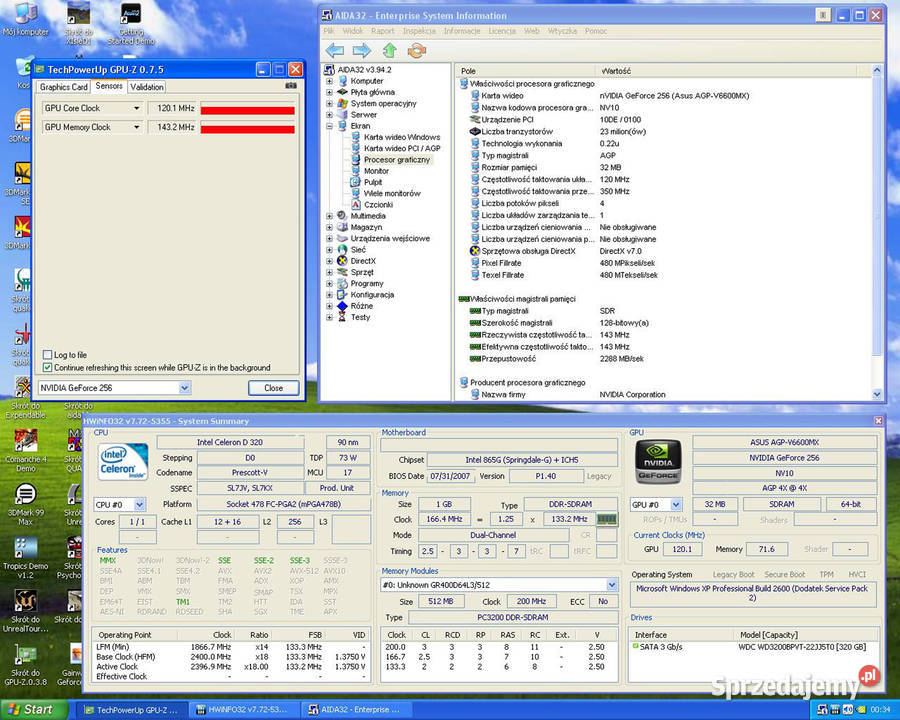Viewport: 900px width, 720px height.
Task: Click the AIDA32 forward arrow toolbar icon
Action: 362,51
